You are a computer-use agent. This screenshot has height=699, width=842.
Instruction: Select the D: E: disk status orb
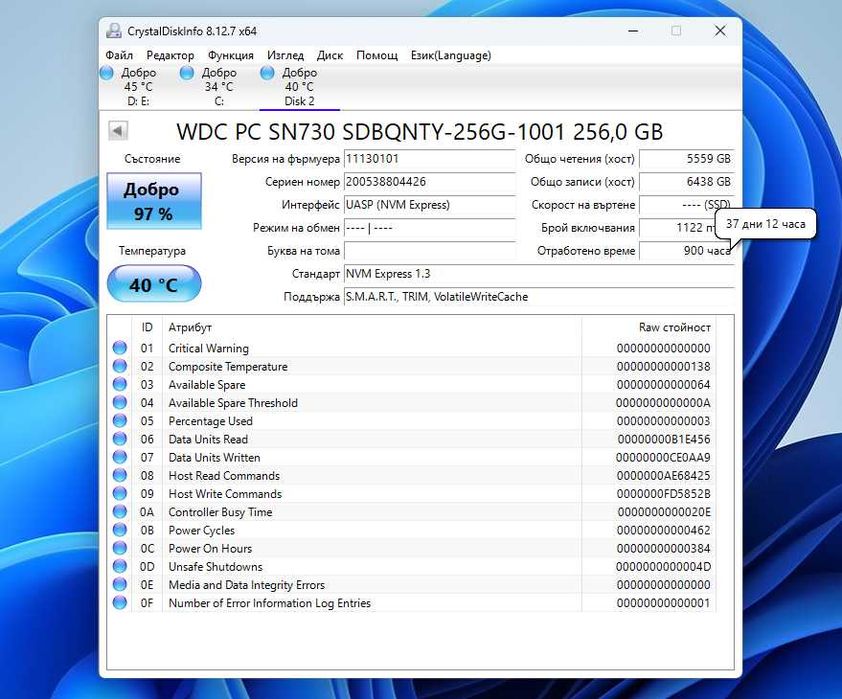(x=107, y=72)
